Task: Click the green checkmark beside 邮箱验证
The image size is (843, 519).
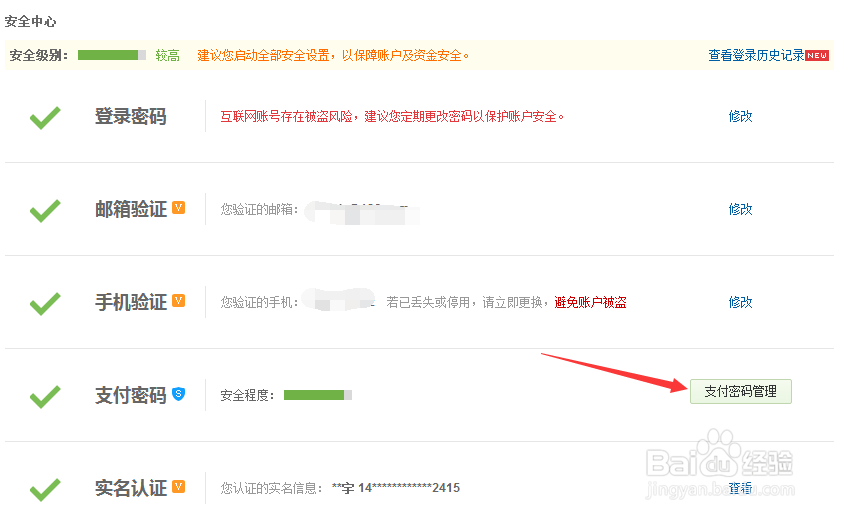Action: (45, 211)
